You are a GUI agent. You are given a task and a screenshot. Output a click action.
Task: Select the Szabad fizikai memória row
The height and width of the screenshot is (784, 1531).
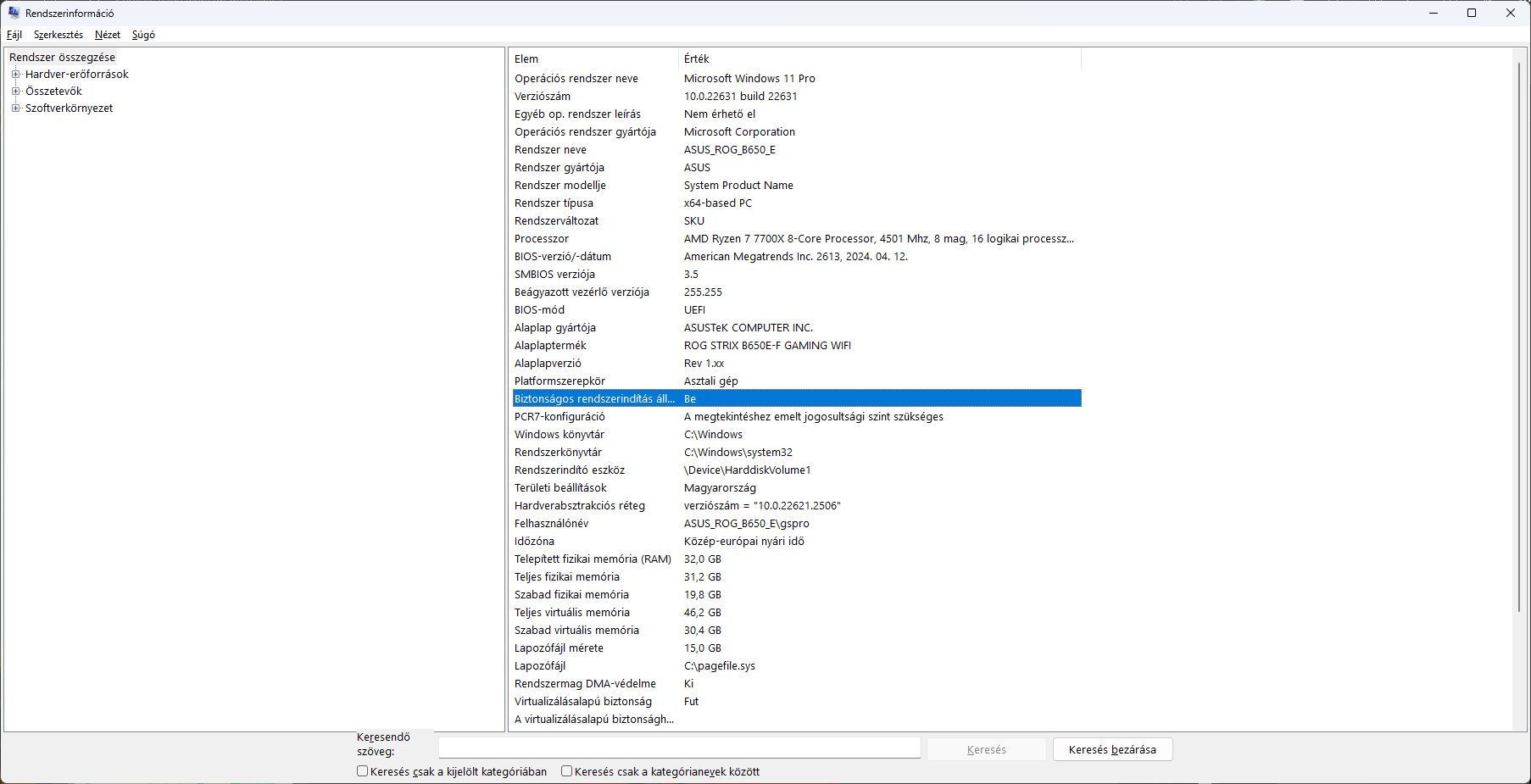797,594
